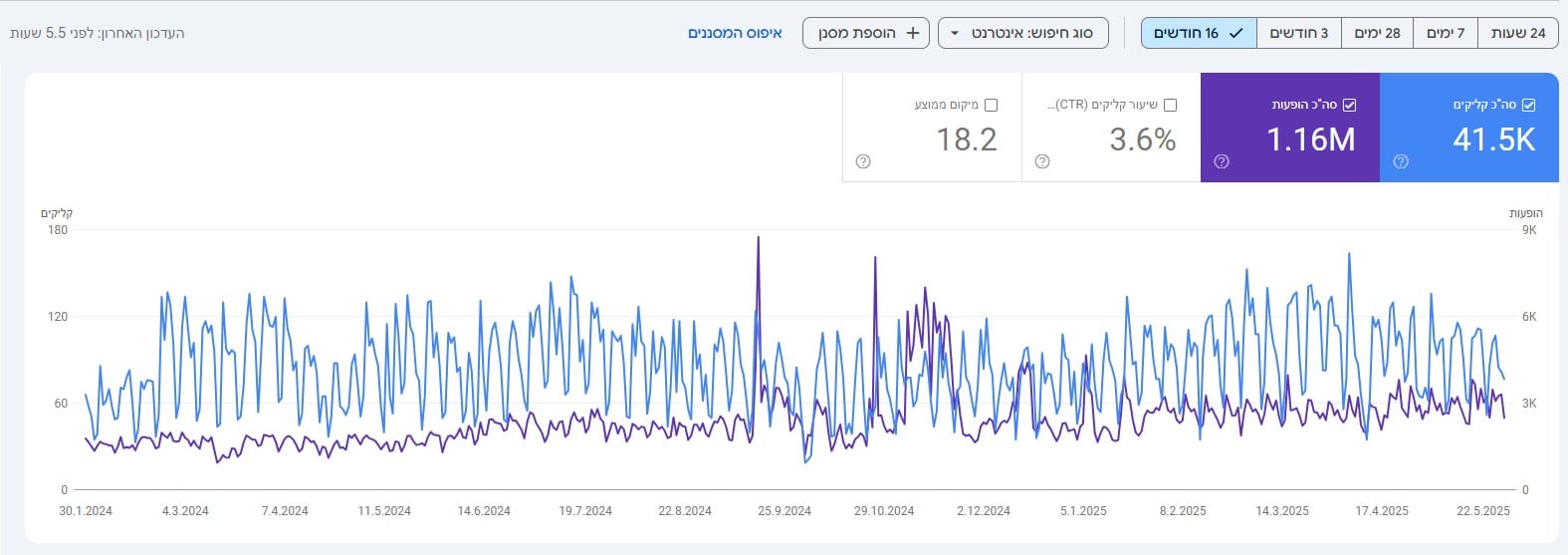Viewport: 1568px width, 555px height.
Task: Click the average position card value 18.2
Action: point(966,139)
